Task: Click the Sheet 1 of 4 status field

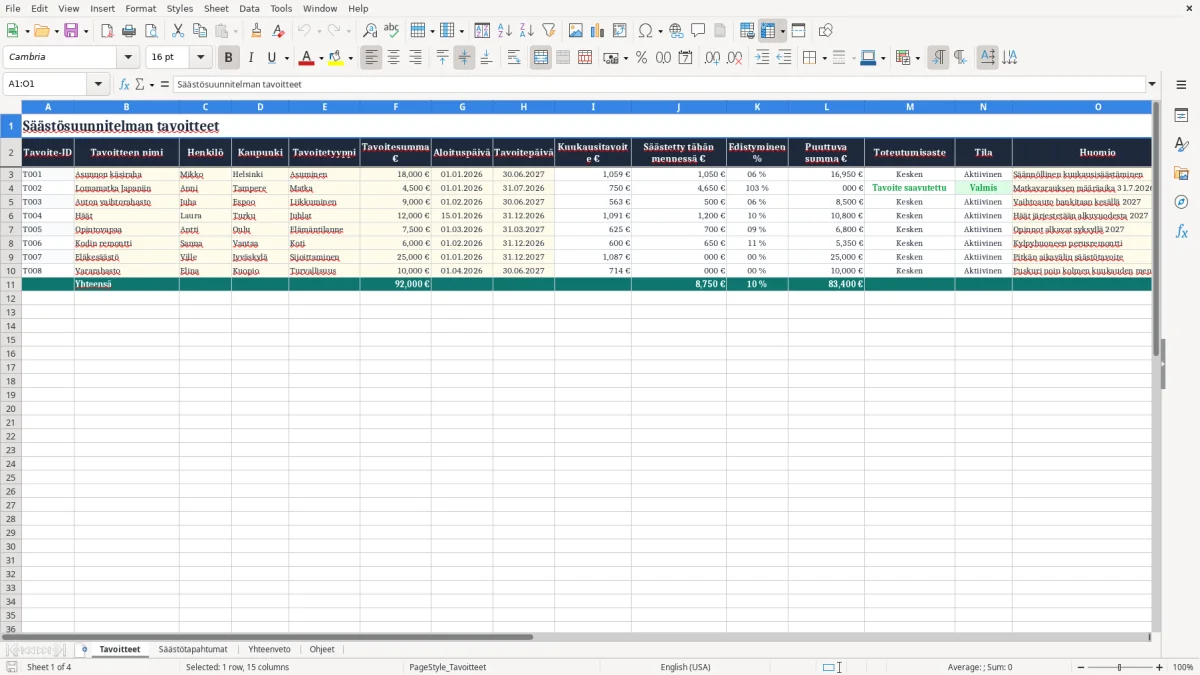Action: 49,667
